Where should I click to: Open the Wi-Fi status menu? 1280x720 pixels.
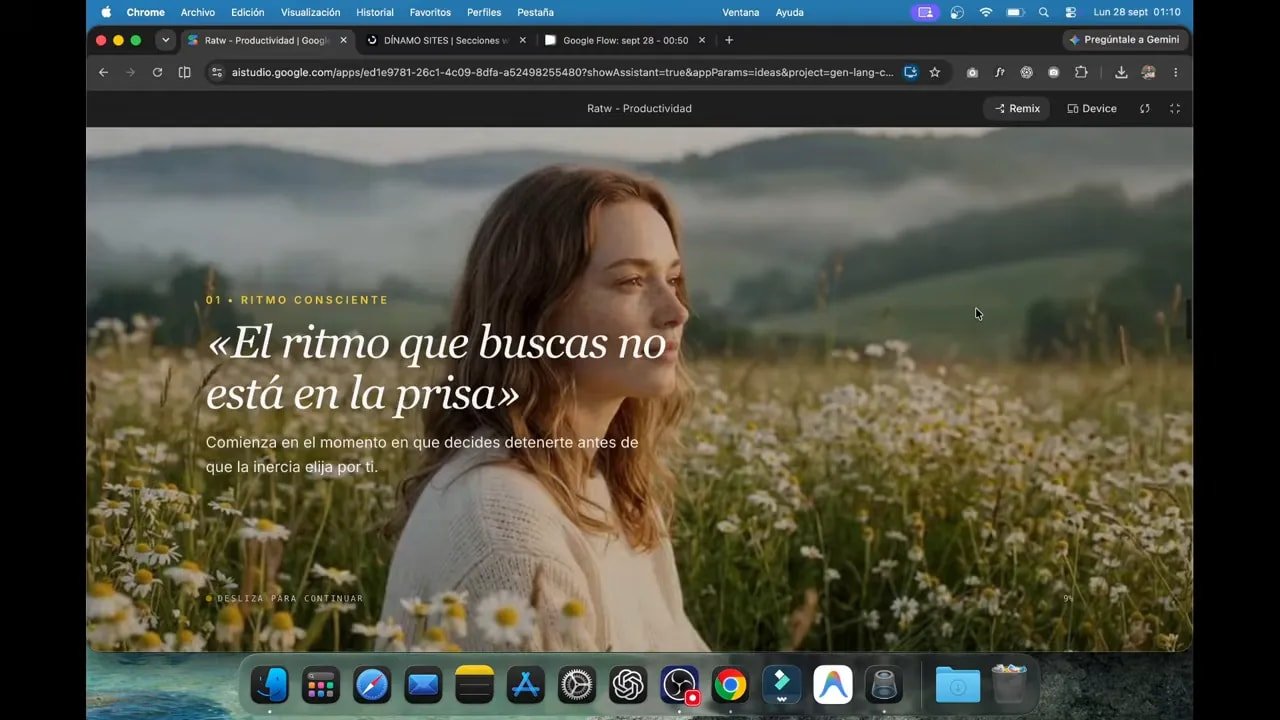point(986,12)
